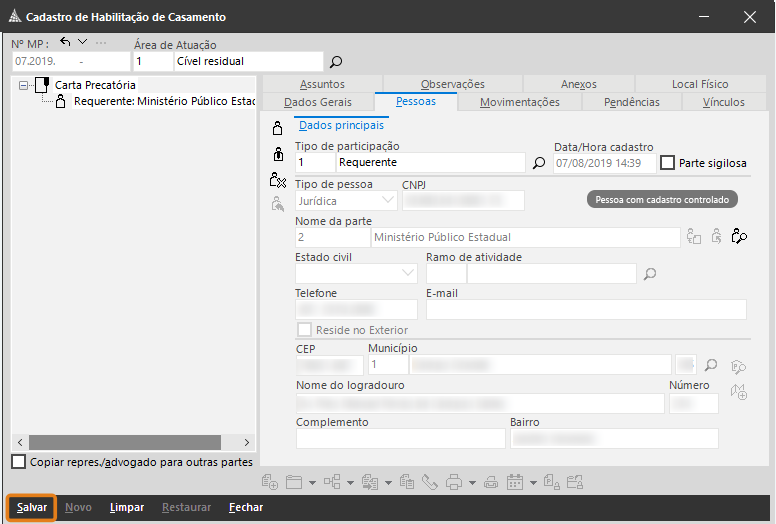
Task: Click the tree panel scroll left arrow
Action: coord(20,442)
